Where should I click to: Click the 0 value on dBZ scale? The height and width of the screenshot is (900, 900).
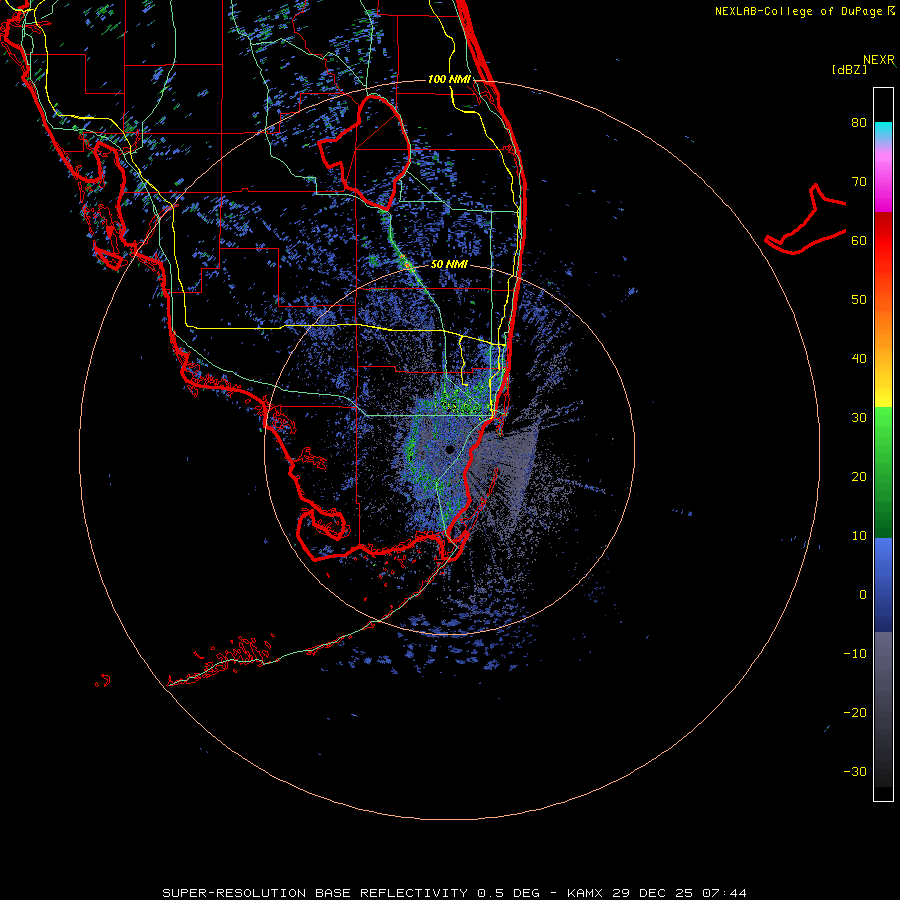tap(863, 595)
